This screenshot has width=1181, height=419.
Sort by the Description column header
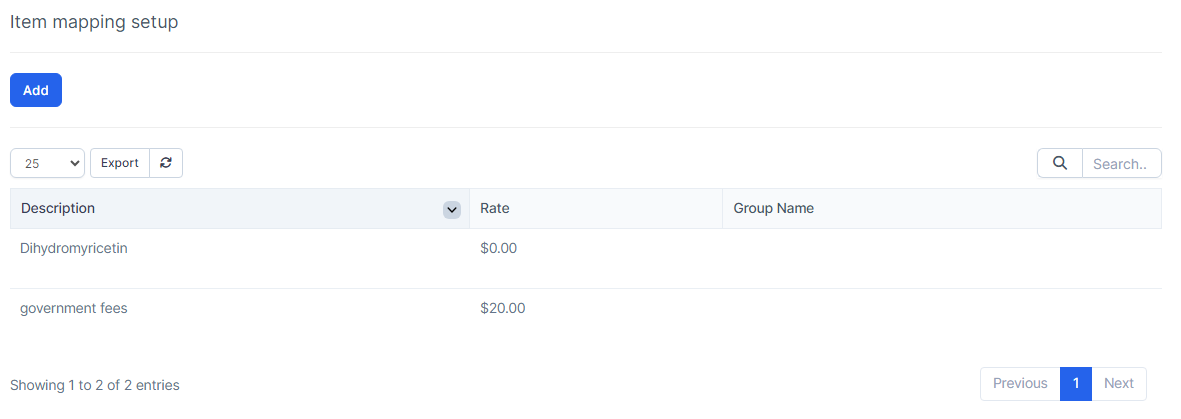tap(58, 208)
